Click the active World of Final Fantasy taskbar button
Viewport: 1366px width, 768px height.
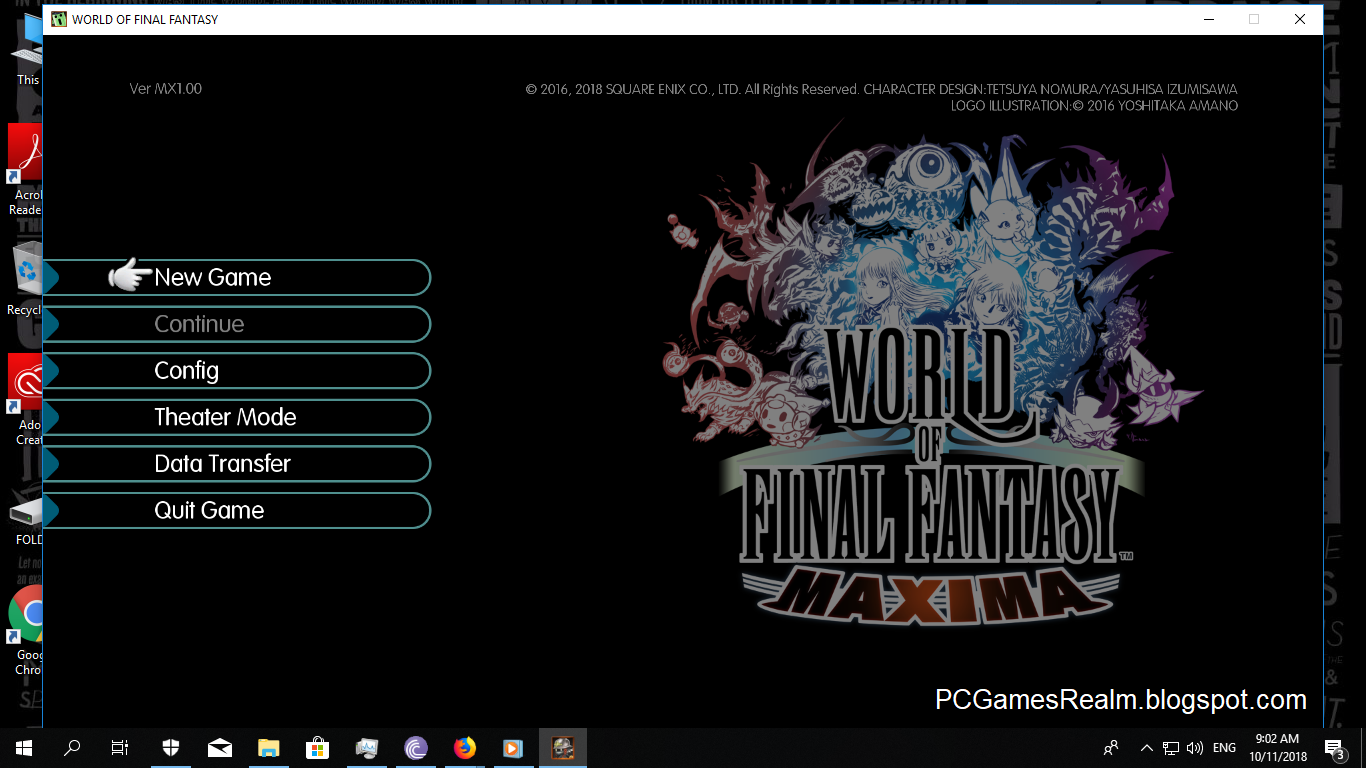pyautogui.click(x=563, y=747)
